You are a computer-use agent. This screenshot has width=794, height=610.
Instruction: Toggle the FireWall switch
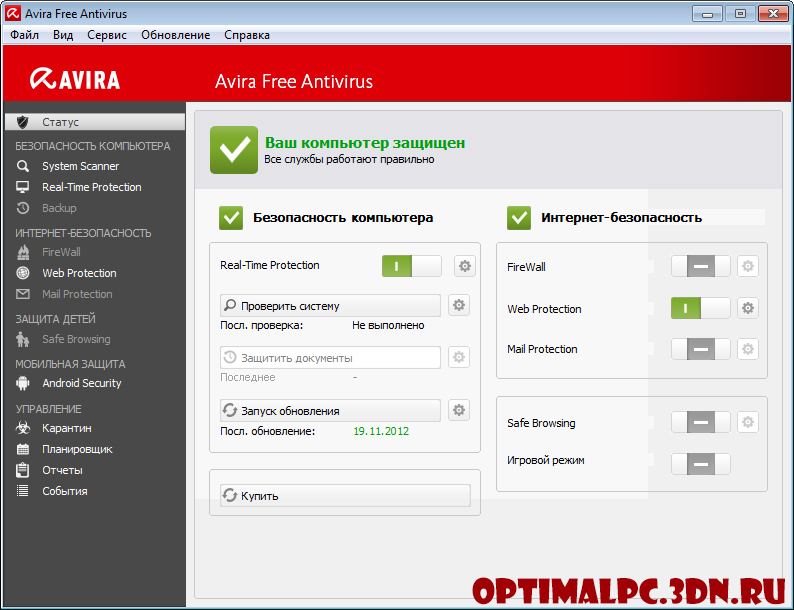701,266
